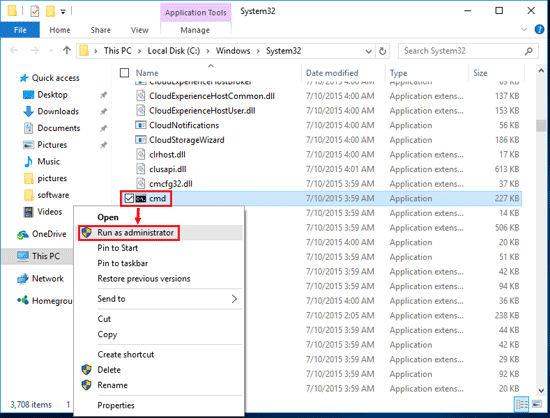Click the CloudExperienceHostCommon.dll file icon
The height and width of the screenshot is (418, 550).
[141, 96]
